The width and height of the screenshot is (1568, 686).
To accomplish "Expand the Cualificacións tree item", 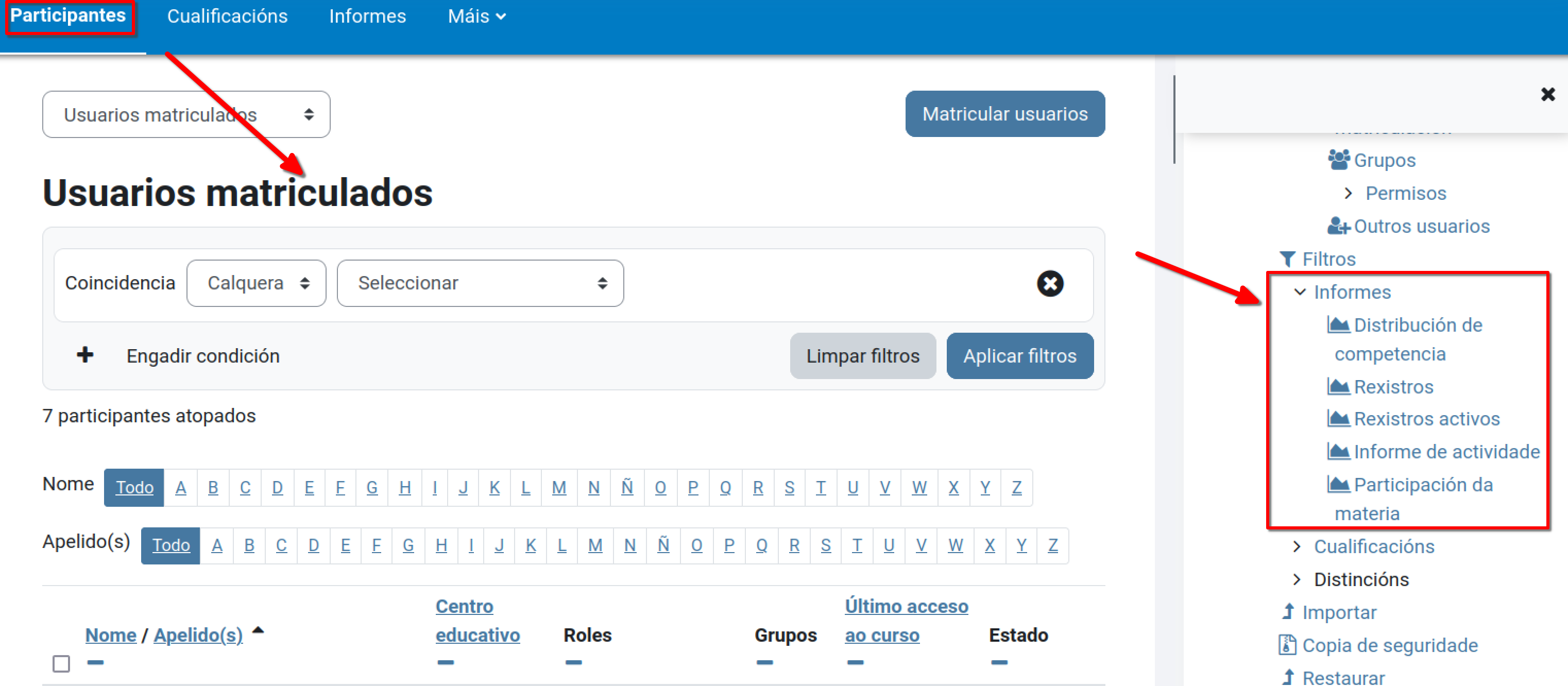I will click(x=1297, y=546).
